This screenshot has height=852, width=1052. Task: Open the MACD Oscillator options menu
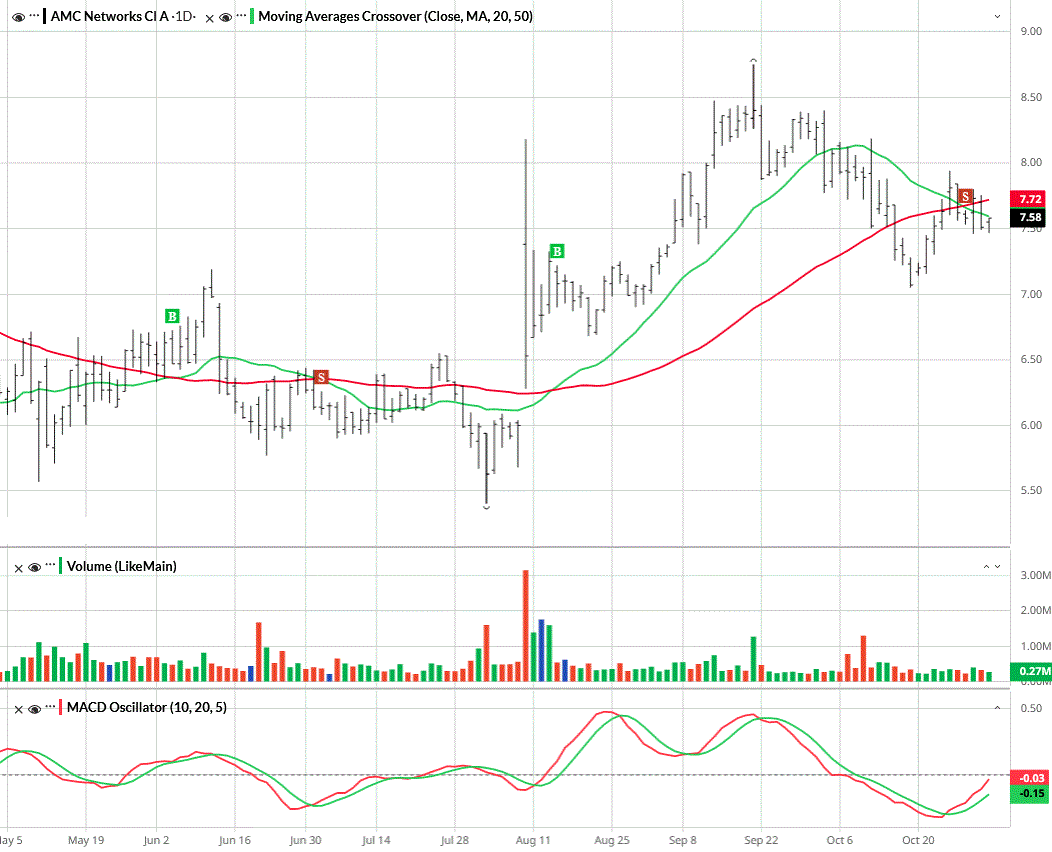point(49,708)
